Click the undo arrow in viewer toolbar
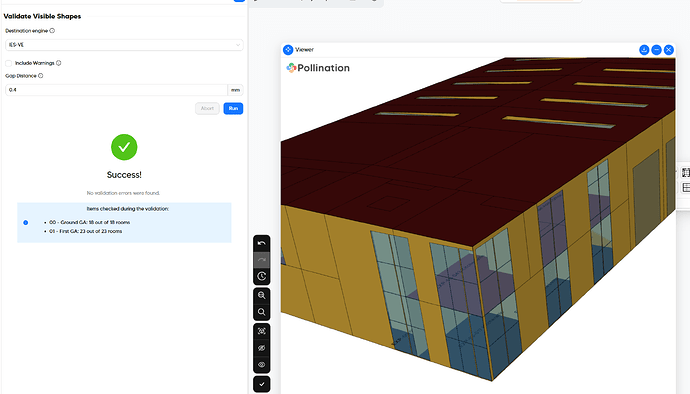 click(261, 243)
